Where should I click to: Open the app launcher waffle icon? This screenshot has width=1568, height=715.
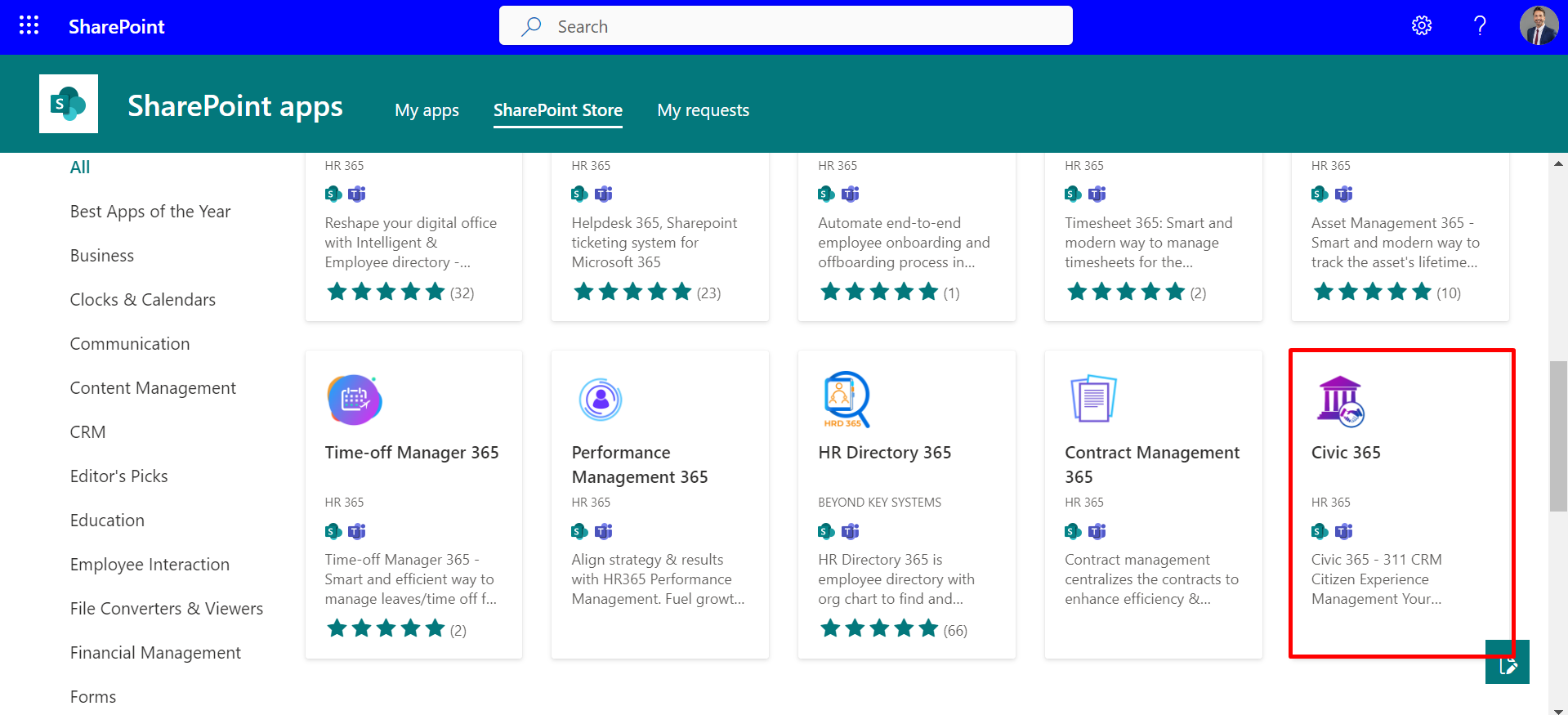[29, 25]
